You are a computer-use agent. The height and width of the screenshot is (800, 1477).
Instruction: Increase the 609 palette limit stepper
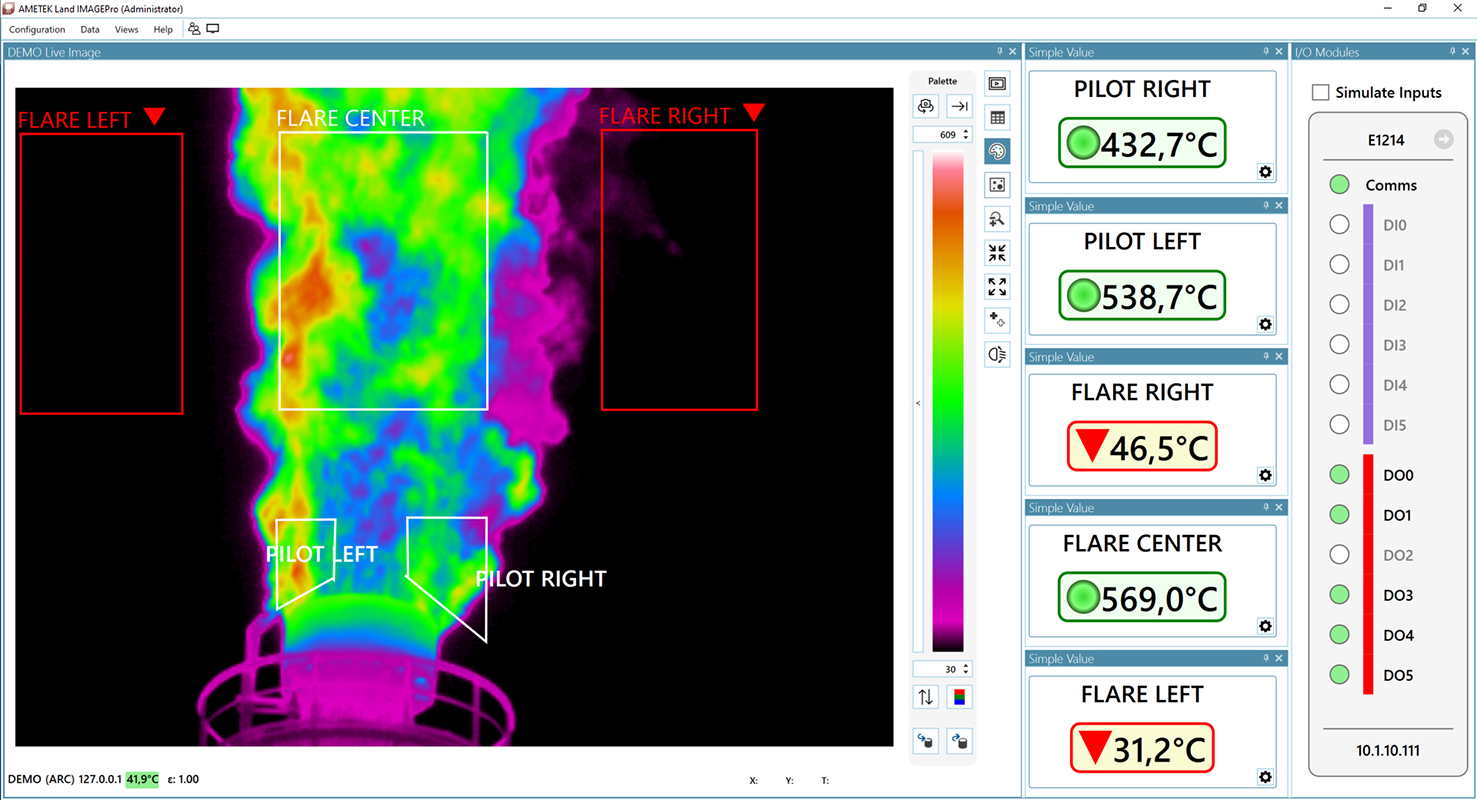[965, 129]
